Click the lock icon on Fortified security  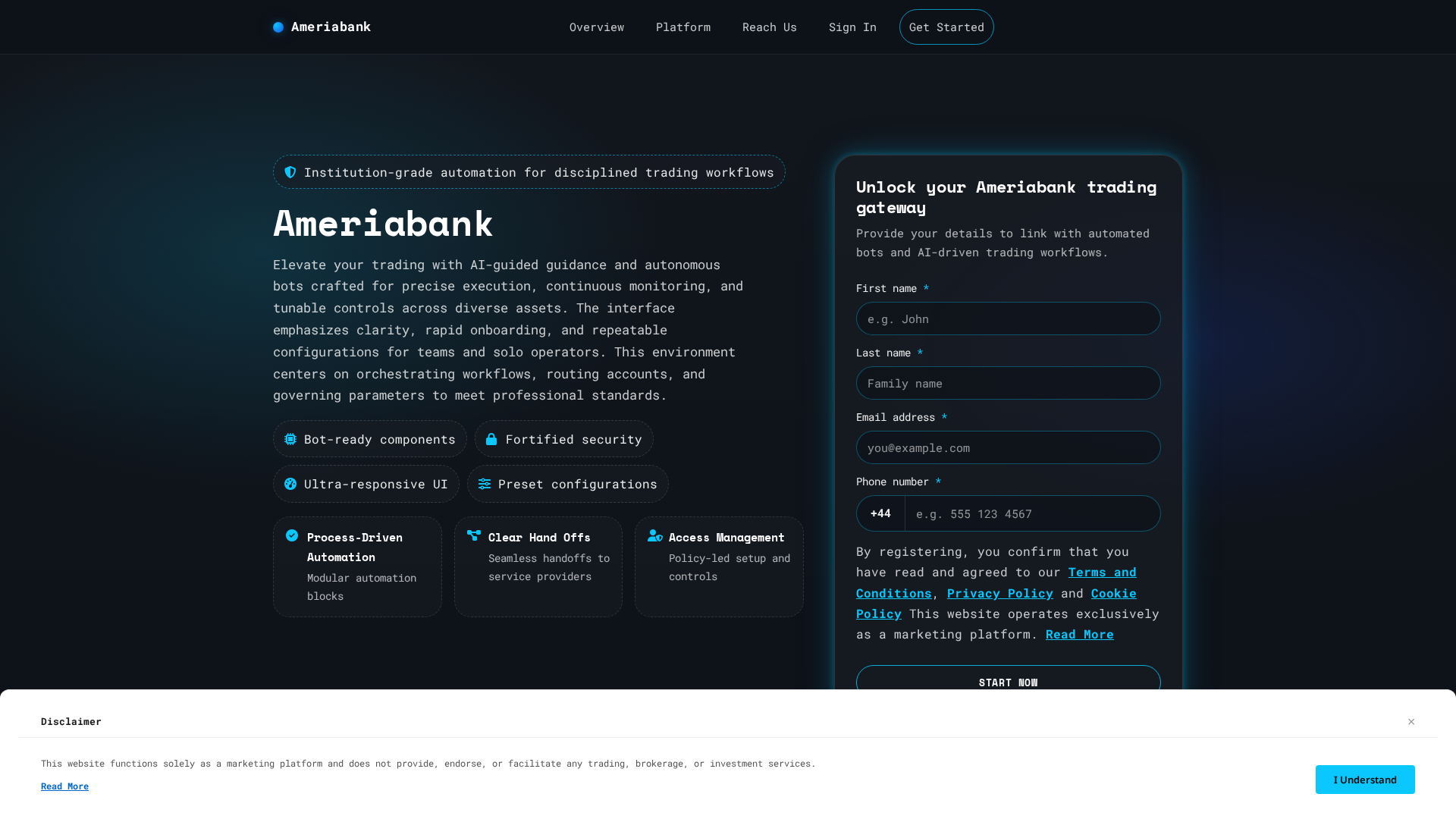491,439
